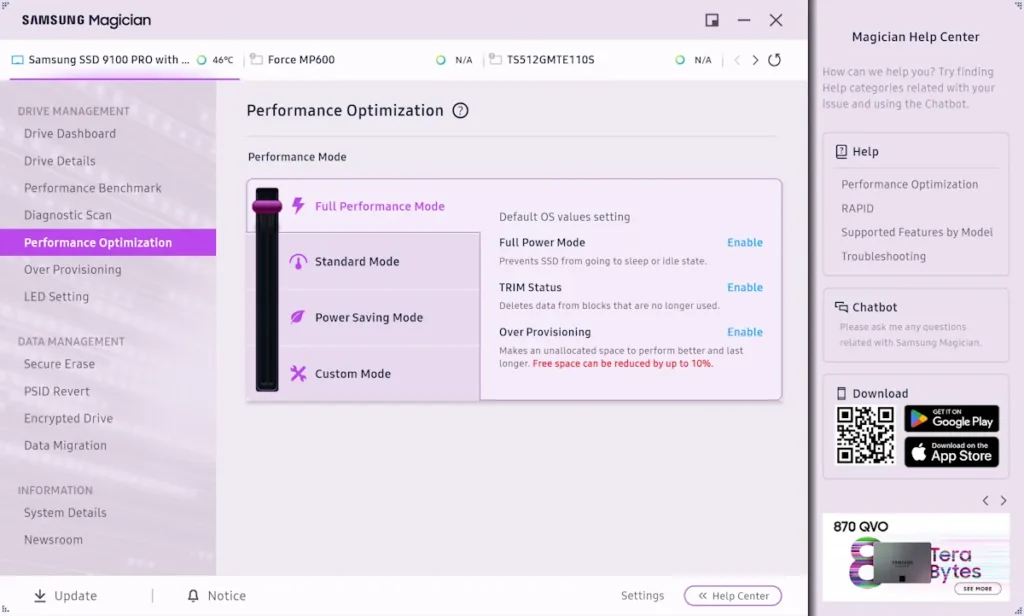Image resolution: width=1024 pixels, height=616 pixels.
Task: Show previous ad banner with left chevron
Action: pos(985,500)
